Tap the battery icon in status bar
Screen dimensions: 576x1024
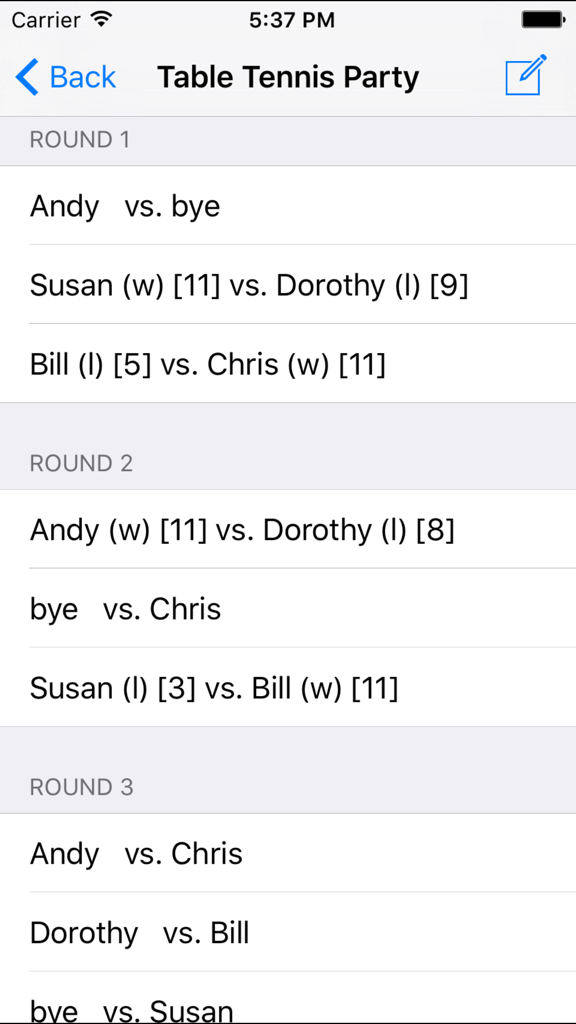click(x=543, y=18)
